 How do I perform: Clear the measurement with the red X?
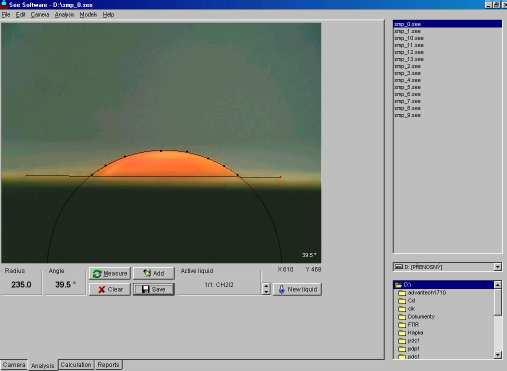pos(110,289)
